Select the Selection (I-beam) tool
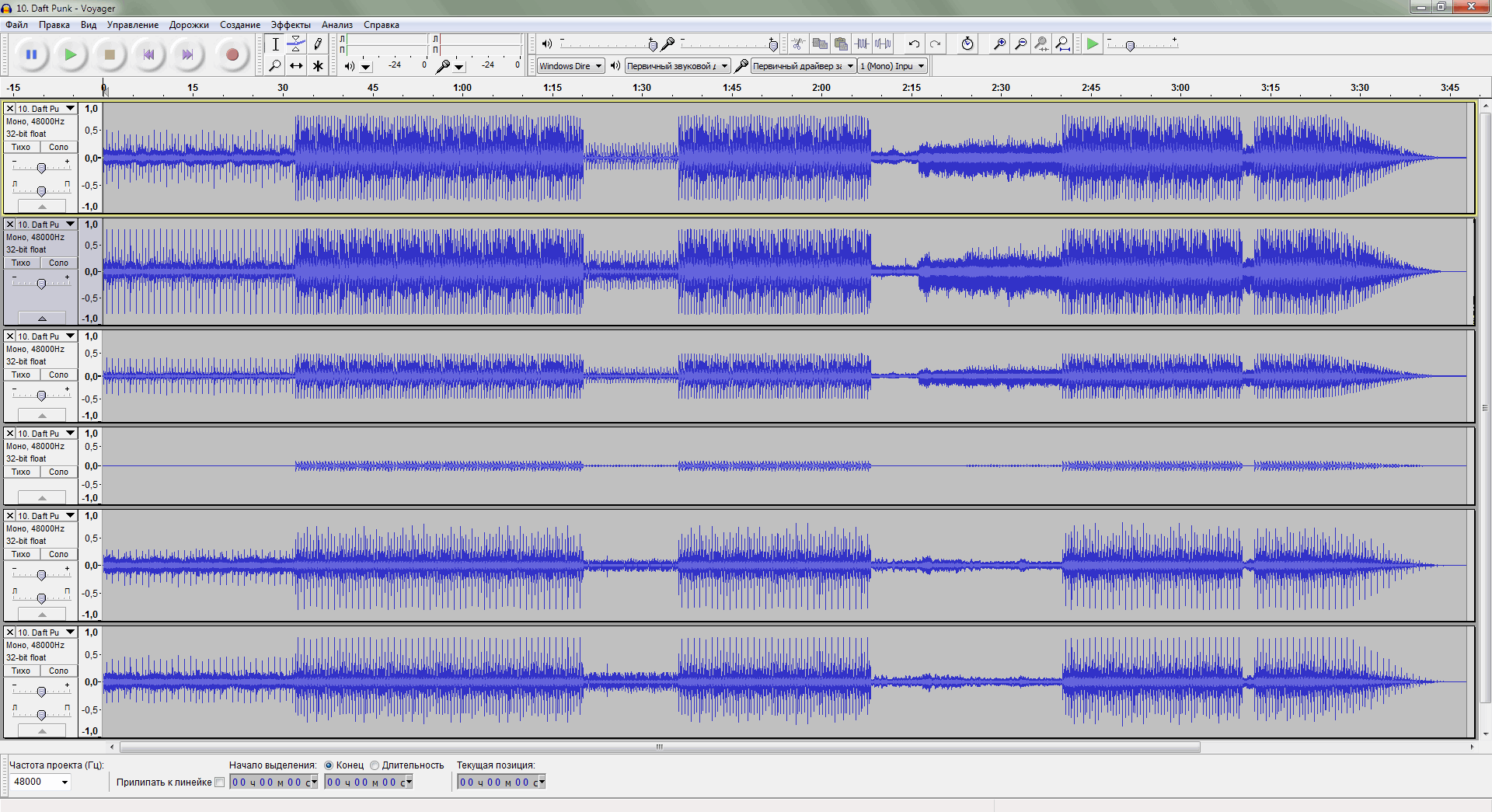1492x812 pixels. tap(275, 44)
